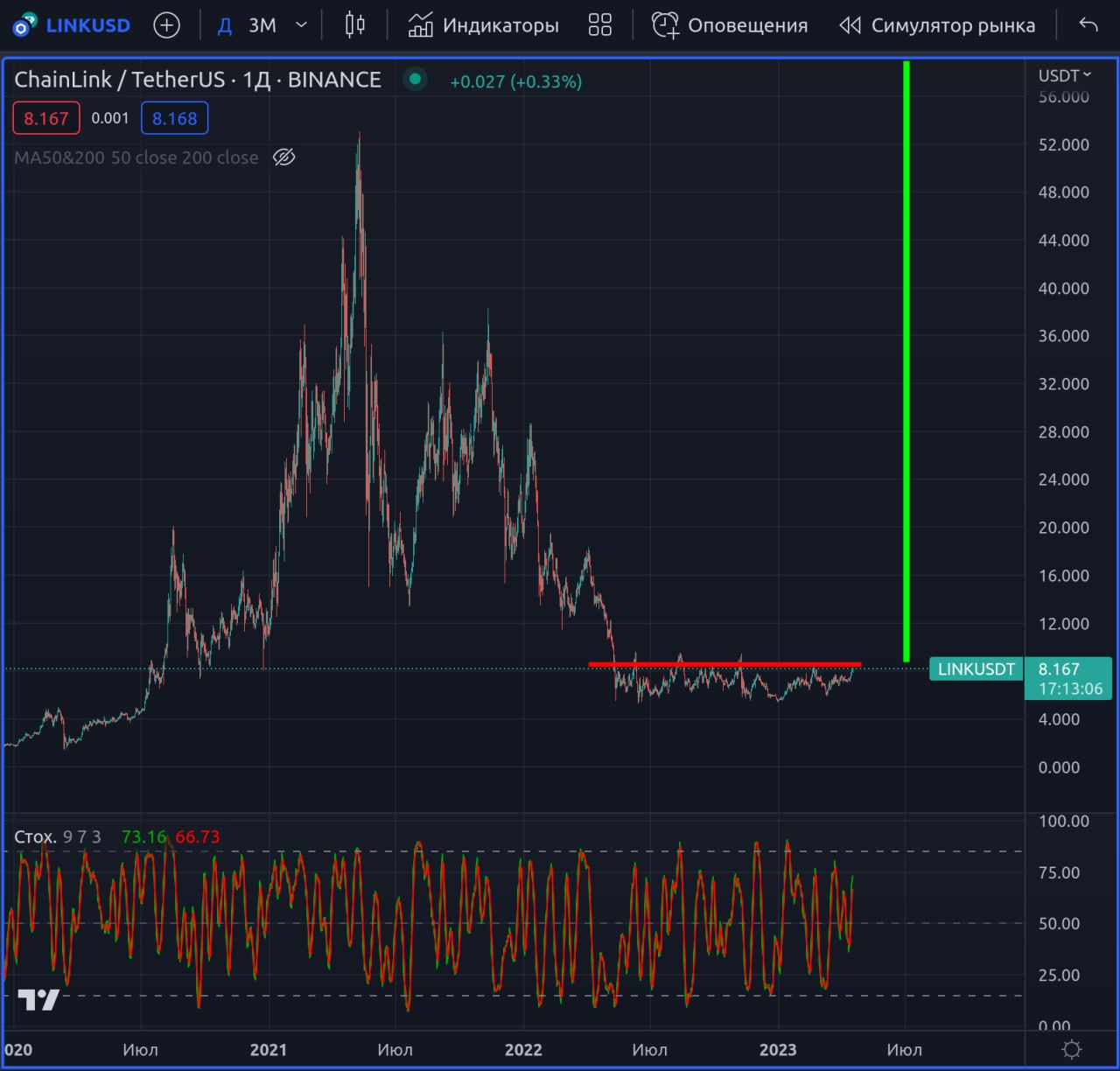1120x1071 pixels.
Task: Select the 3М timeframe
Action: coord(262,25)
